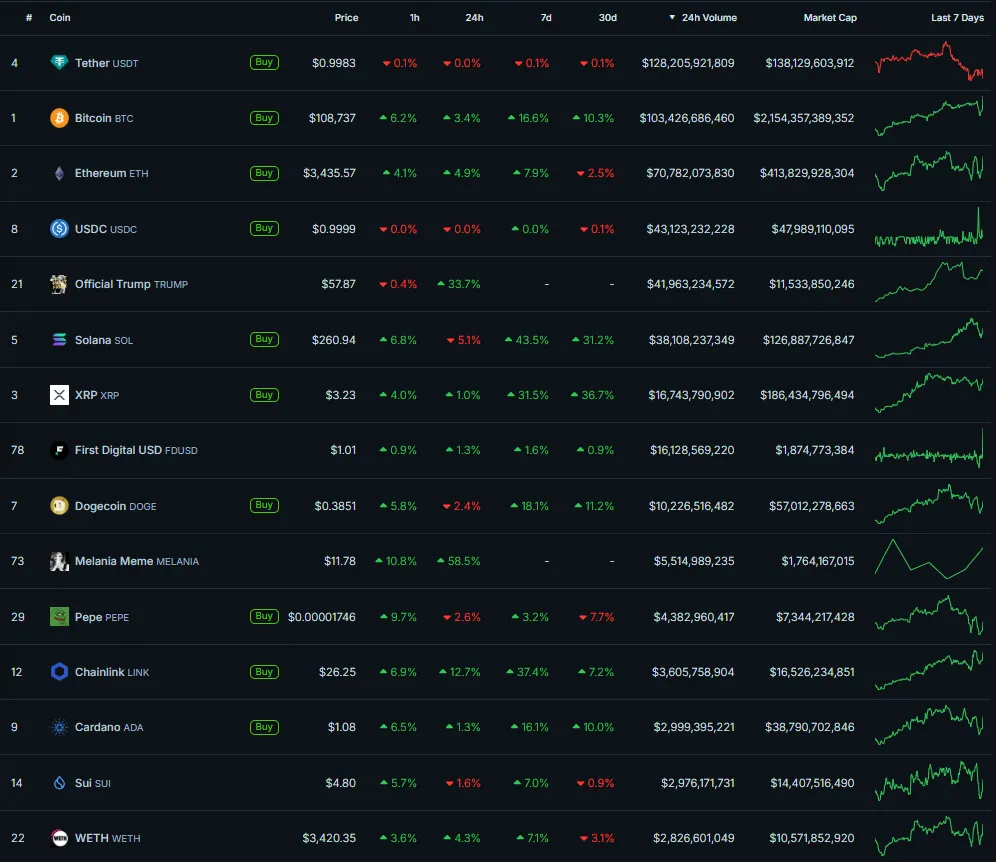This screenshot has width=996, height=862.
Task: Open the Melania Meme MELANIA page
Action: [137, 562]
